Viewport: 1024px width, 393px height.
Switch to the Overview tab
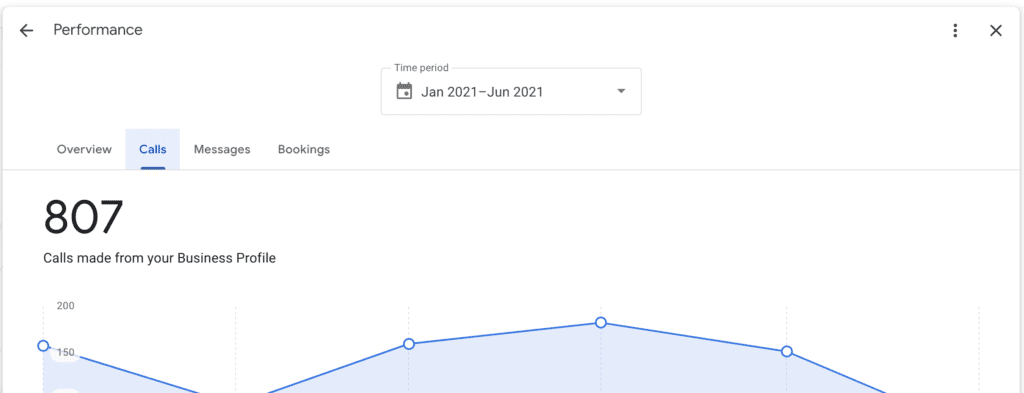pos(84,149)
